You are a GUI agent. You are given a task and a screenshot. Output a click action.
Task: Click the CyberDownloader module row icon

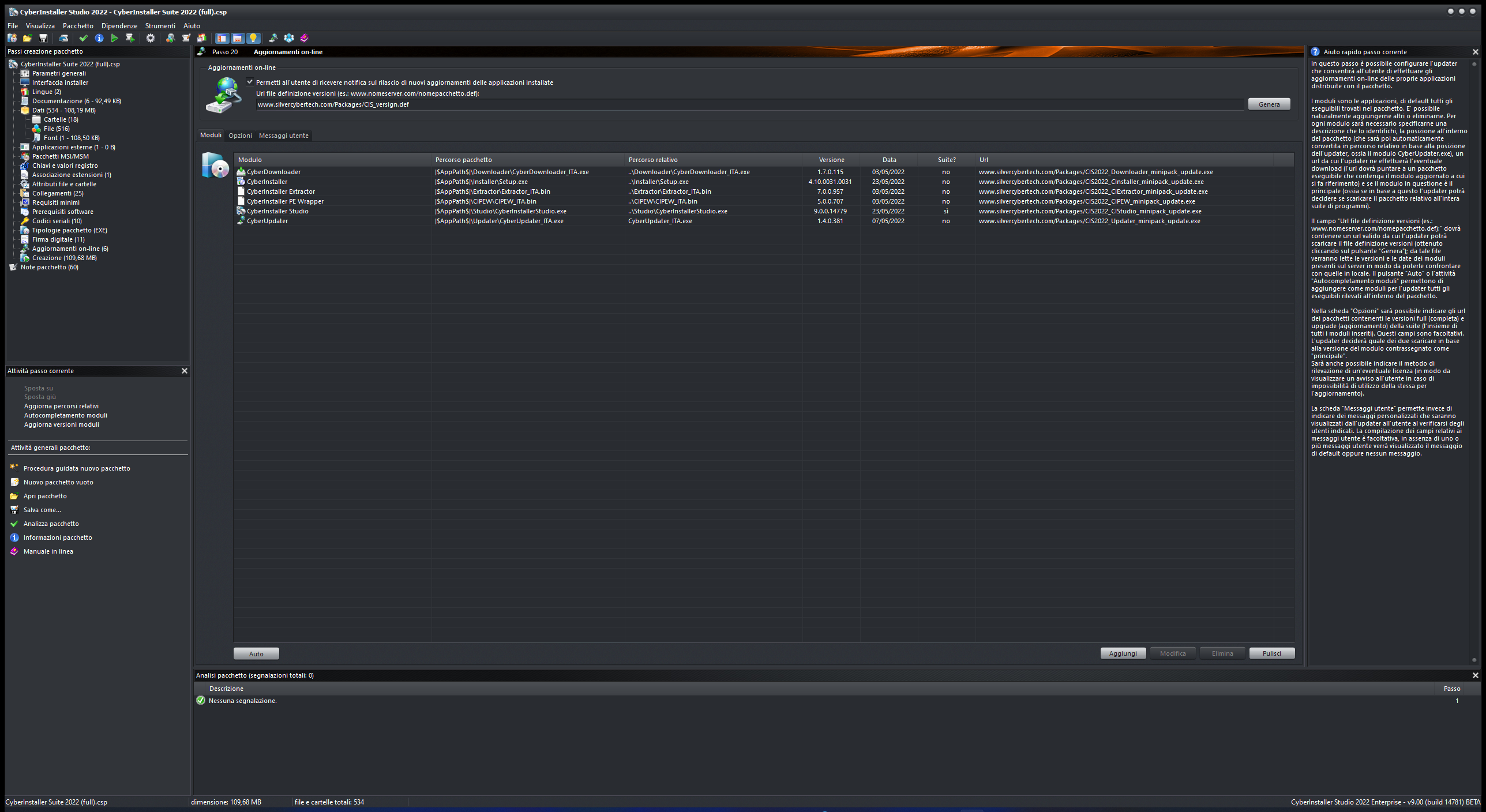241,172
